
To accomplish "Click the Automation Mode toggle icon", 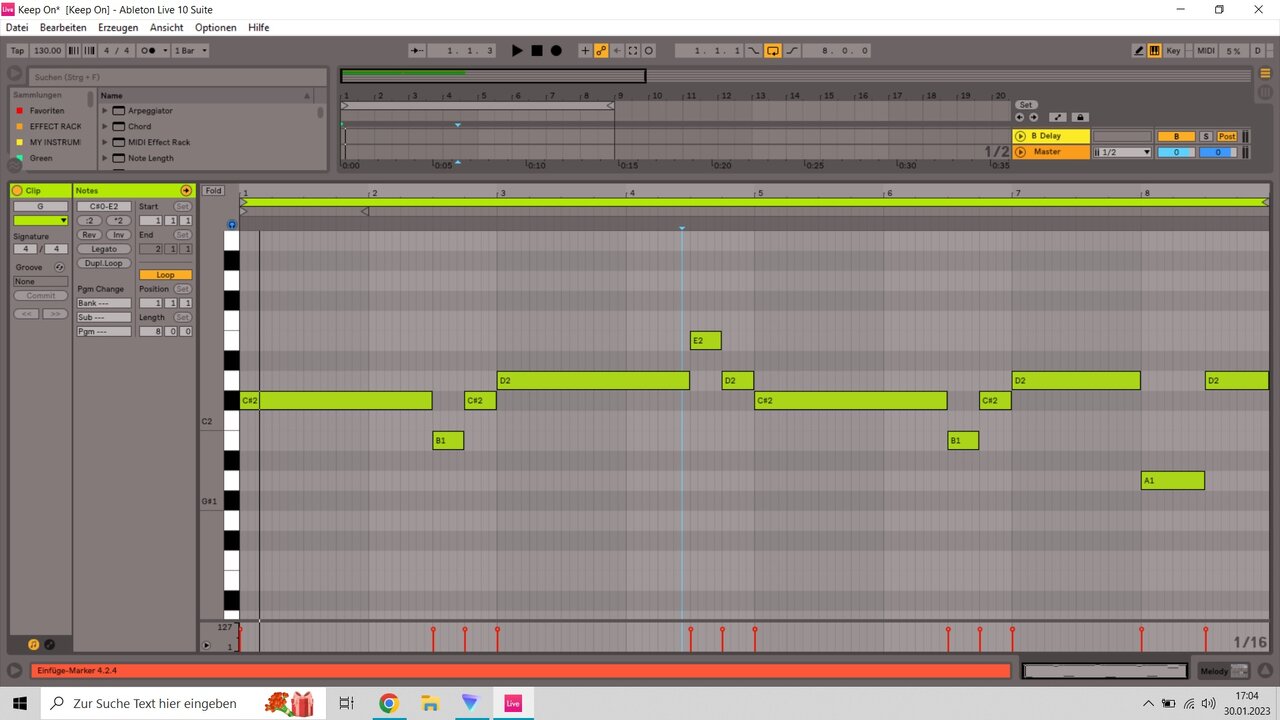I will tap(1058, 117).
